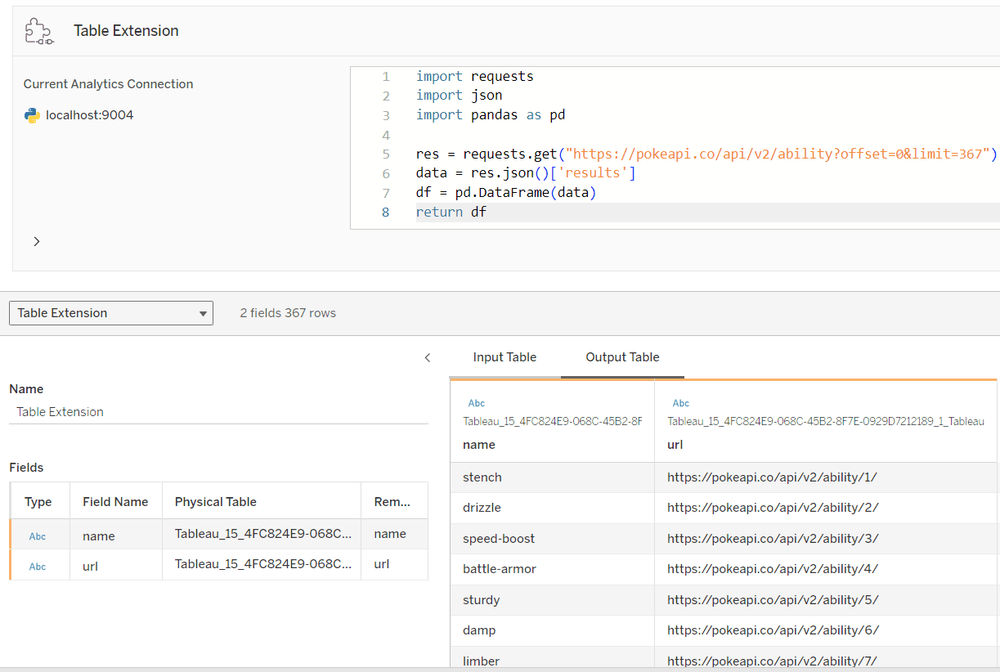The image size is (1000, 672).
Task: Switch to the Output Table tab
Action: (x=622, y=357)
